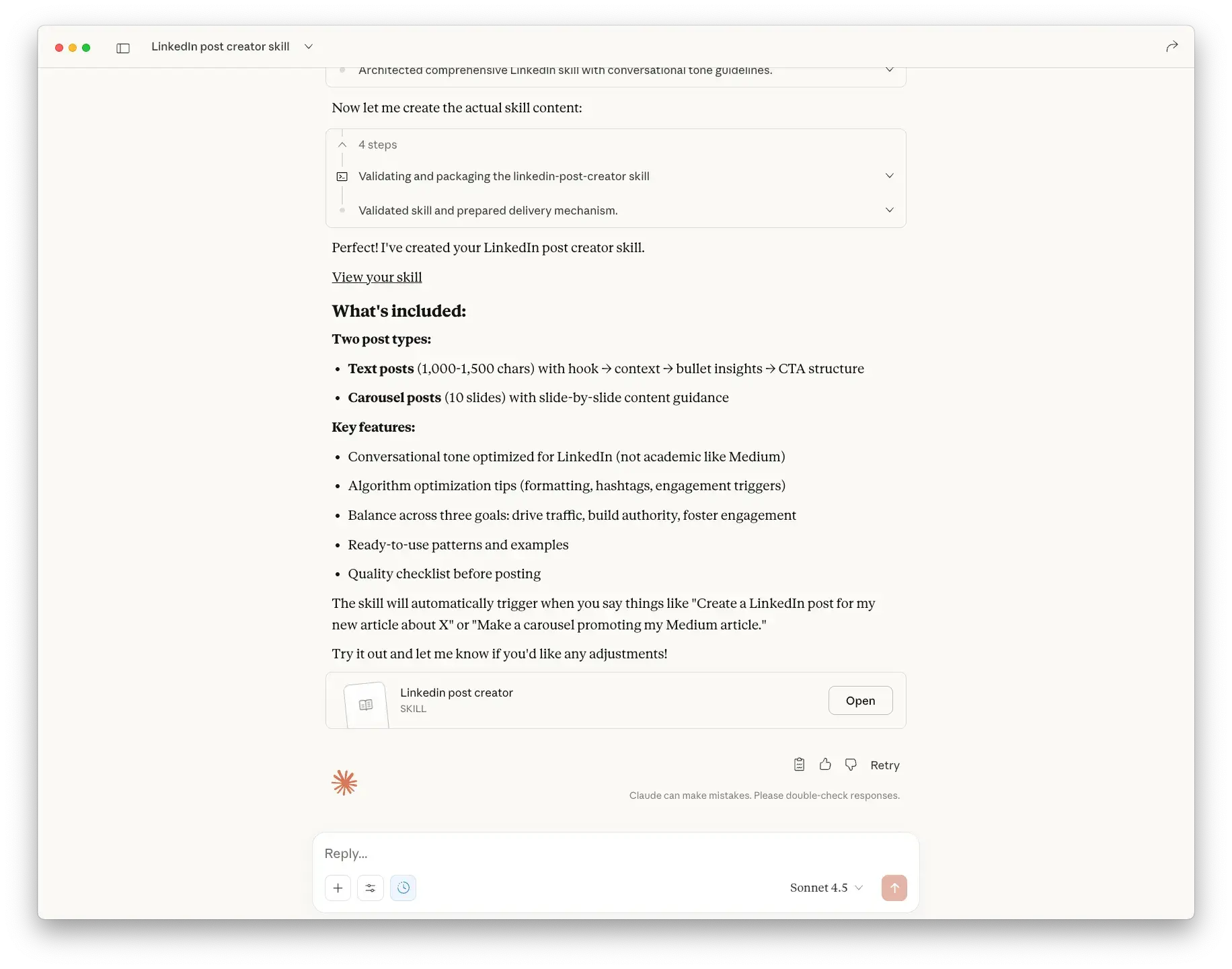
Task: Expand the Validated skill delivery step
Action: (889, 210)
